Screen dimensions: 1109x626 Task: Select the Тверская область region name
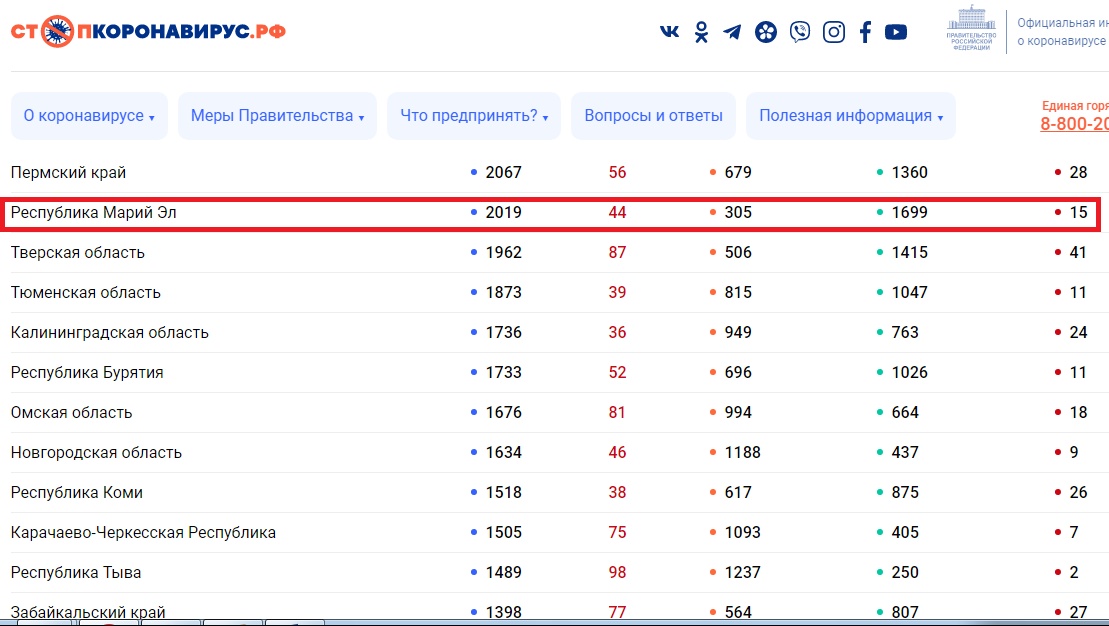(x=78, y=253)
